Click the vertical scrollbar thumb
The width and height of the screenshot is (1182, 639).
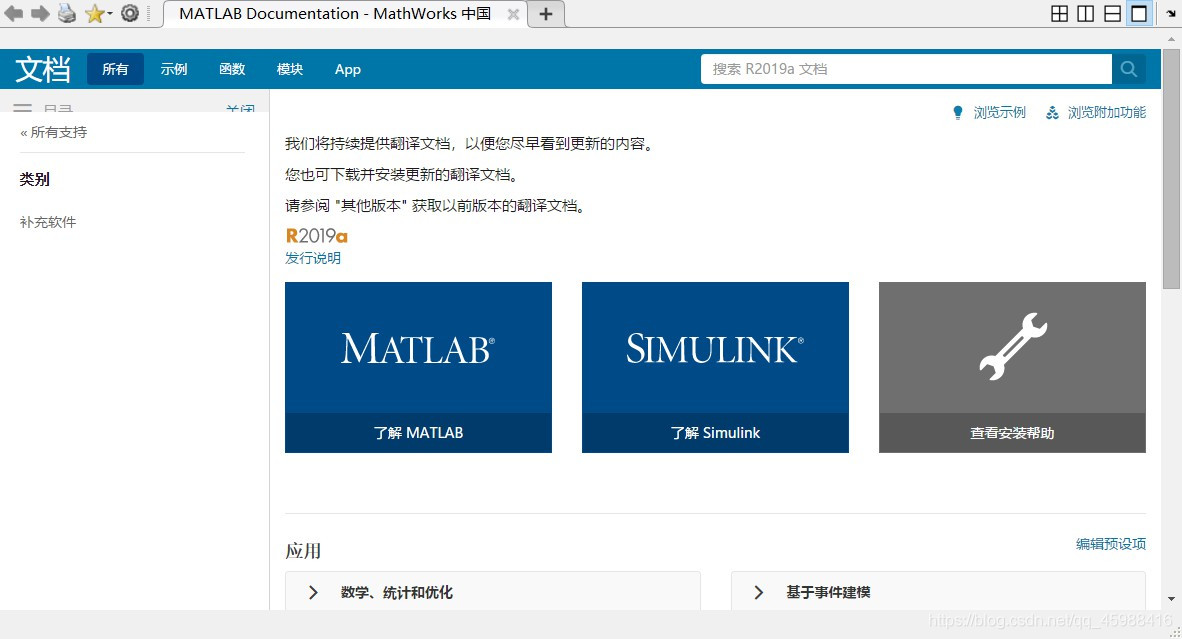[1171, 167]
